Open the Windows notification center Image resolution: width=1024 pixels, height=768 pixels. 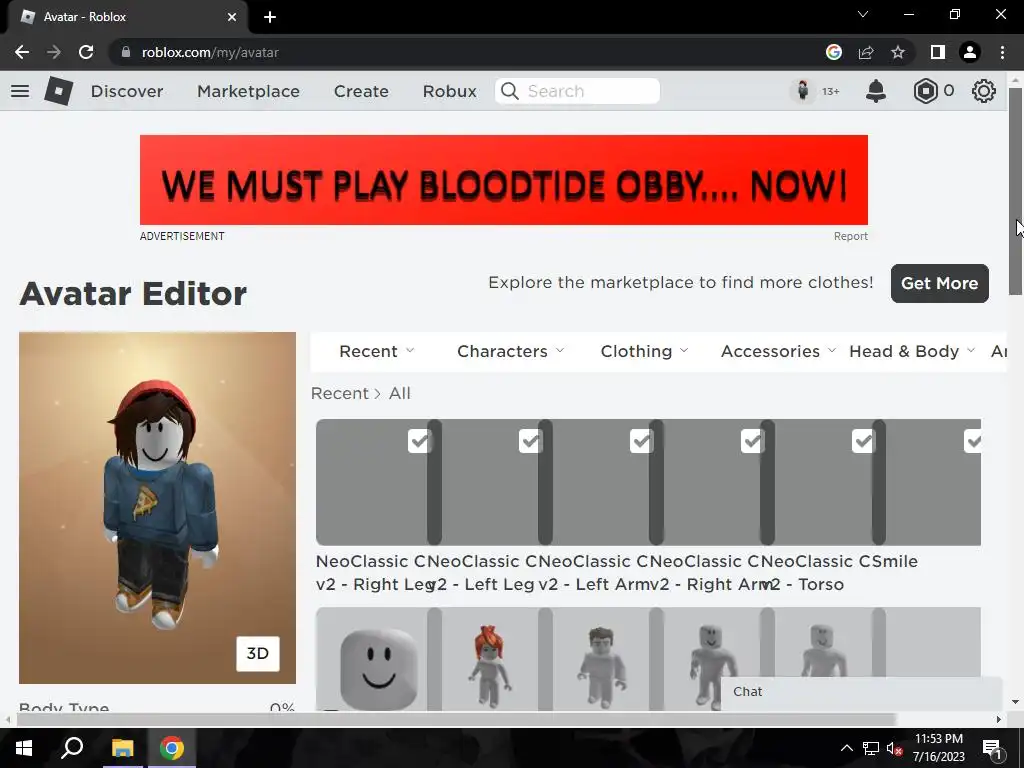[992, 749]
